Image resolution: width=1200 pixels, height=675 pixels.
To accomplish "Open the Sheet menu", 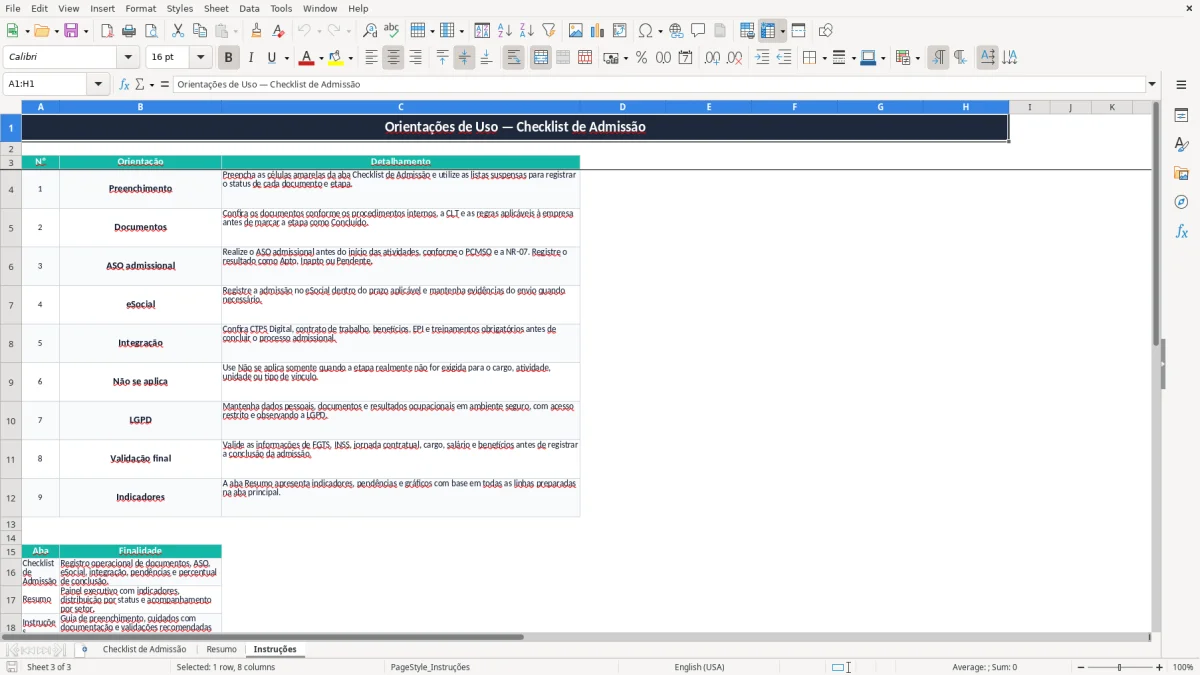I will pyautogui.click(x=216, y=8).
